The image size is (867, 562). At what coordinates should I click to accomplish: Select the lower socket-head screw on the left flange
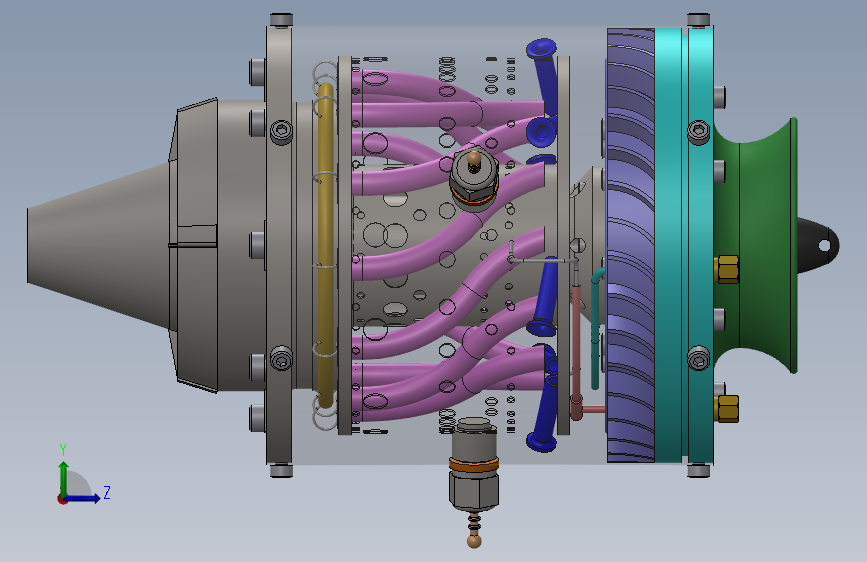(281, 359)
